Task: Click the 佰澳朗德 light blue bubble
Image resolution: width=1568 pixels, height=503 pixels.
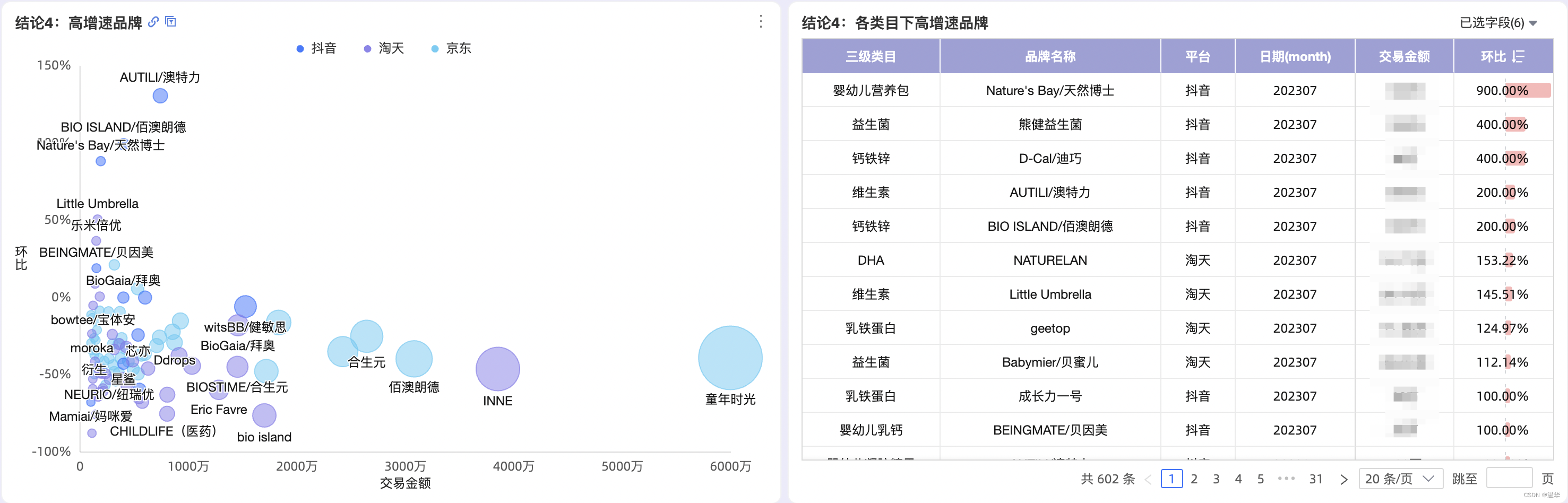Action: (414, 358)
